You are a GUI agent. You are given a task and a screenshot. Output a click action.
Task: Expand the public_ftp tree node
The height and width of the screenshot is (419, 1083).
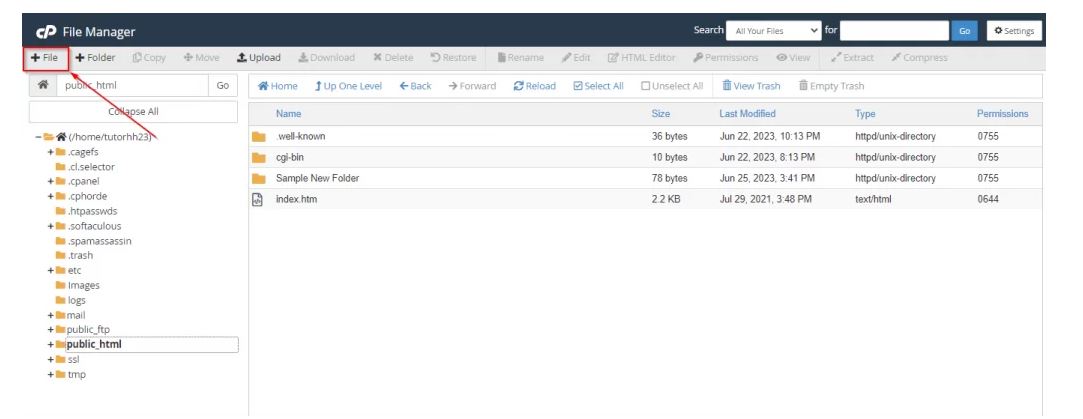coord(50,330)
